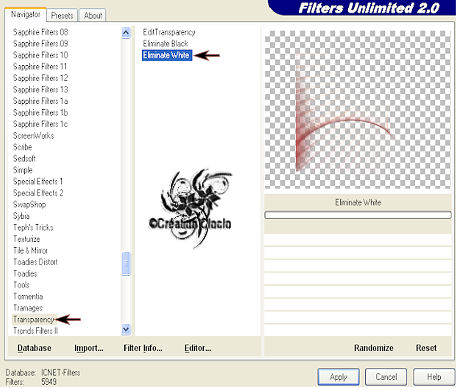Screen dimensions: 456x387
Task: Click the Apply button
Action: [x=338, y=377]
